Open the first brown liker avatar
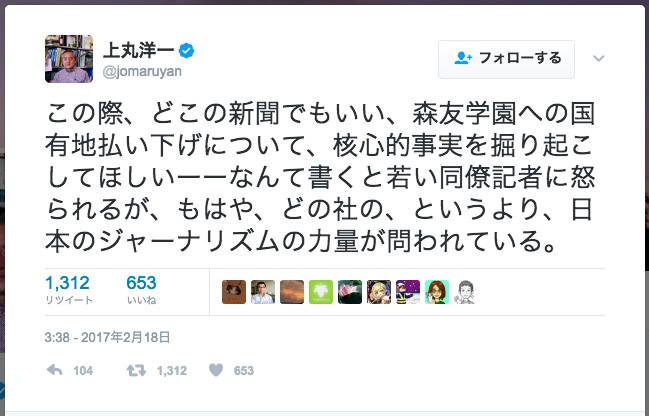Screen dimensions: 649x416 tap(233, 292)
